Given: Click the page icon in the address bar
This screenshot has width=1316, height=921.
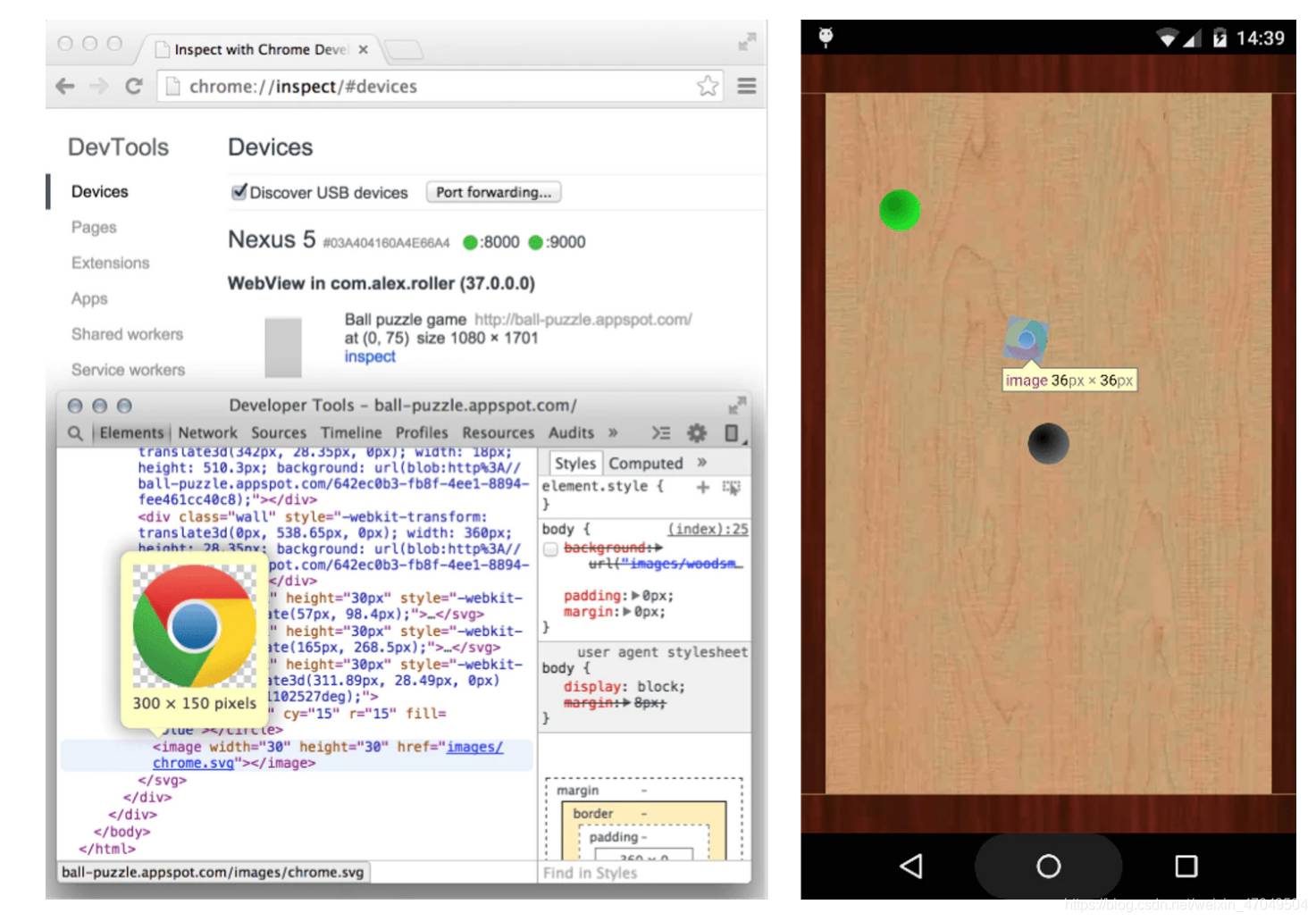Looking at the screenshot, I should tap(172, 87).
